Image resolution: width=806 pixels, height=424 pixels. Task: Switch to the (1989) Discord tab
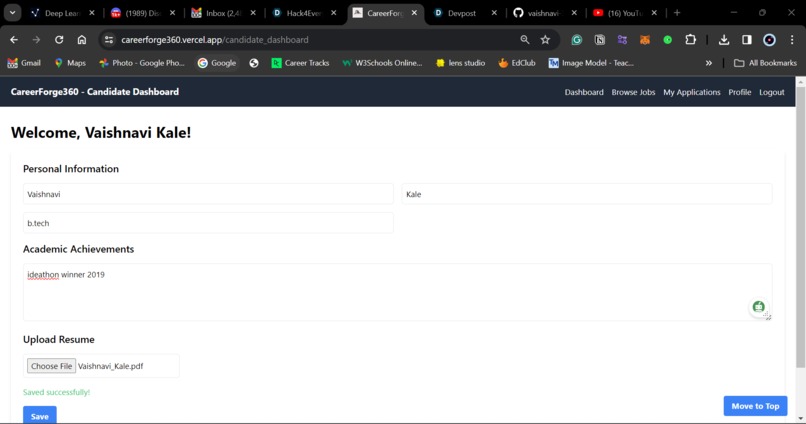point(142,13)
